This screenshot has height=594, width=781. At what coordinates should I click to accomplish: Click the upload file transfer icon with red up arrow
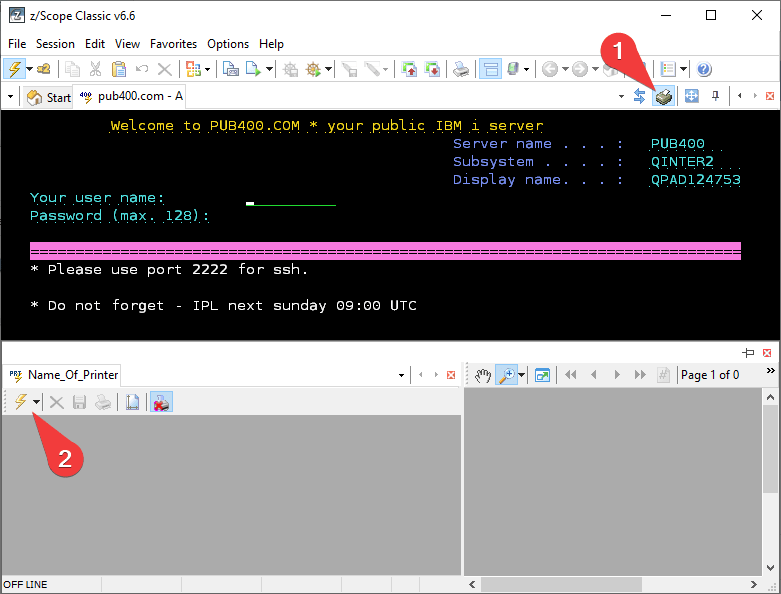coord(409,69)
